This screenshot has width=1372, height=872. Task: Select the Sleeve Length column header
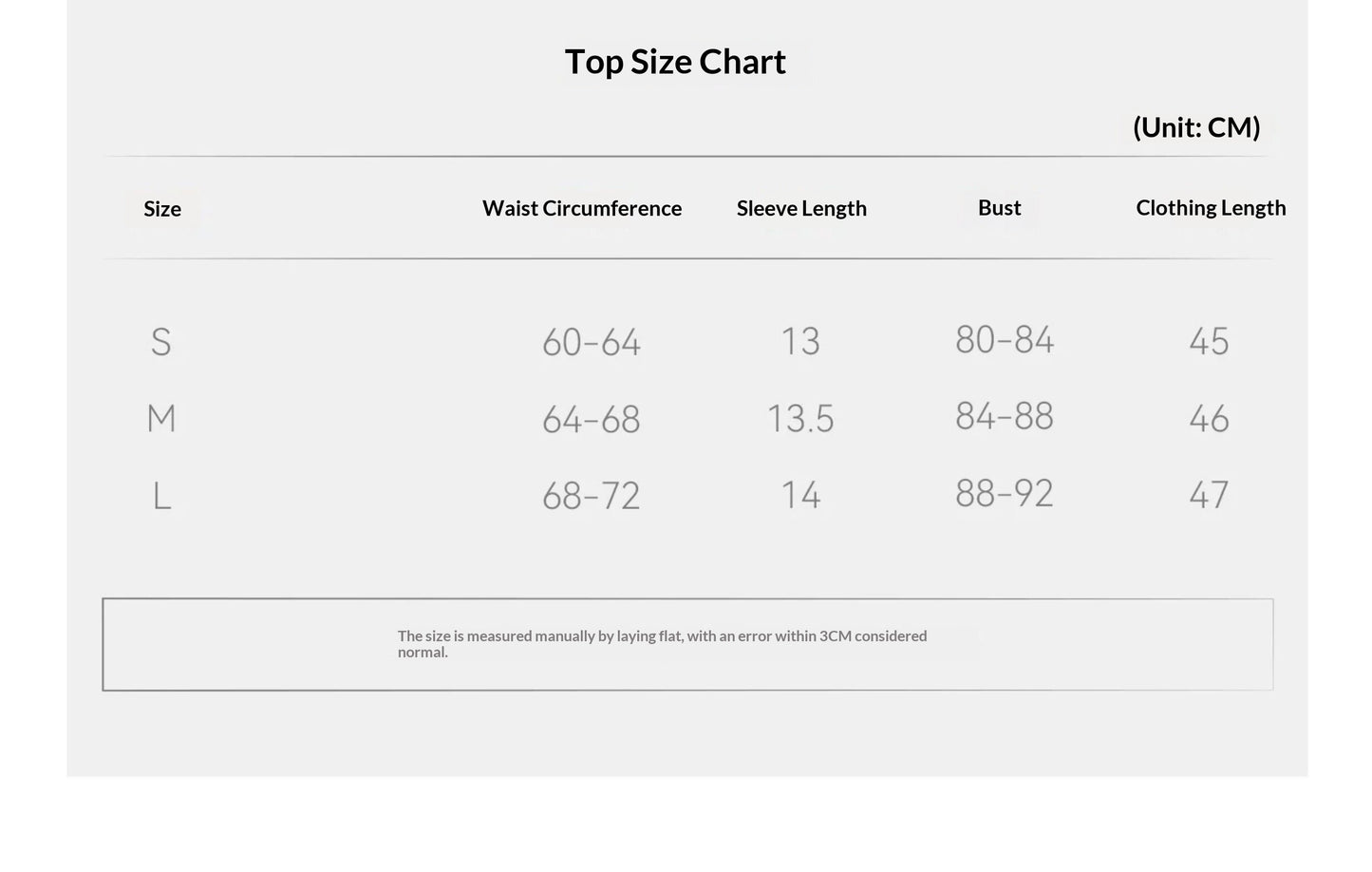(x=801, y=209)
